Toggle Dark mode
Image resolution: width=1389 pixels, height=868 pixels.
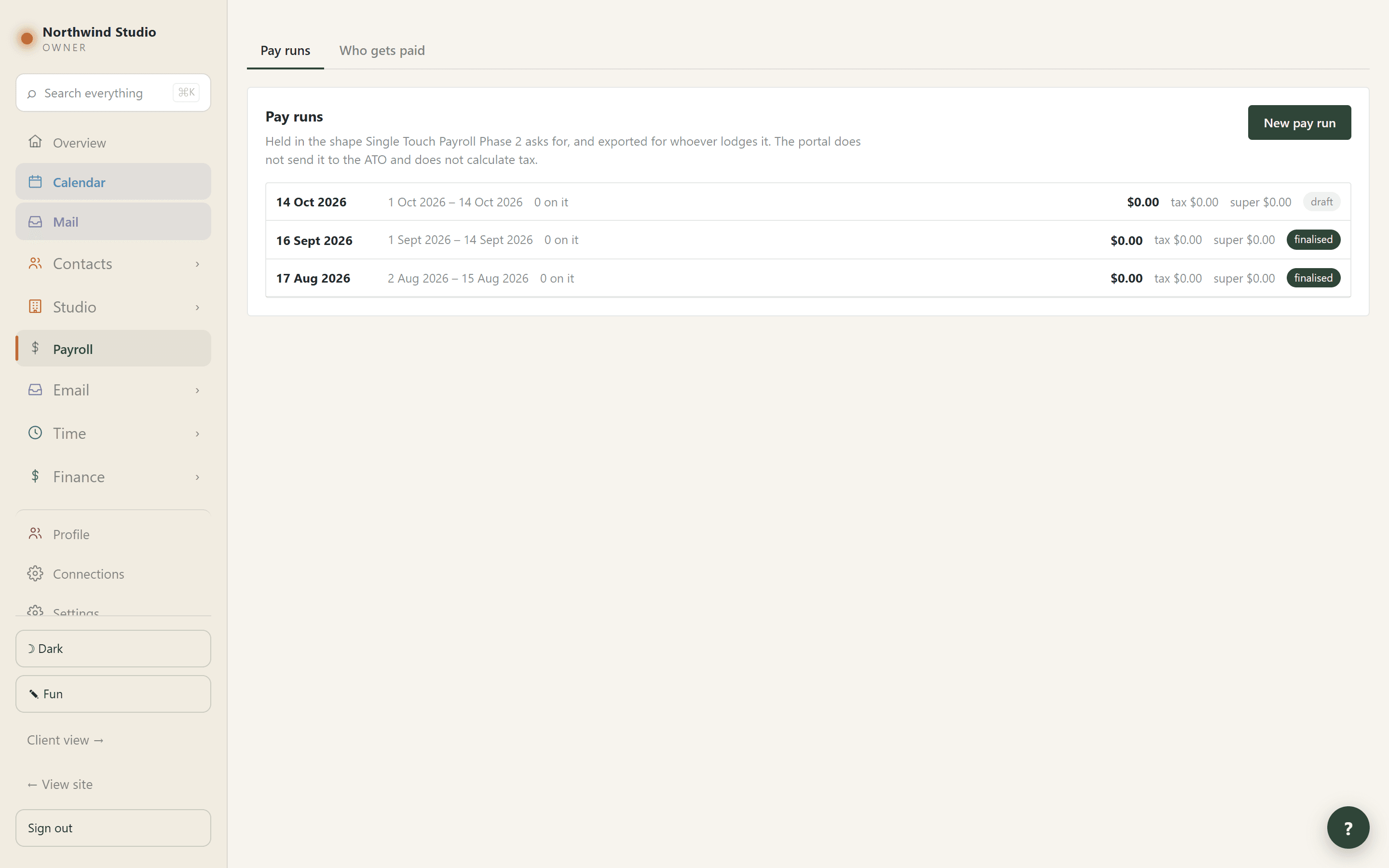coord(113,649)
